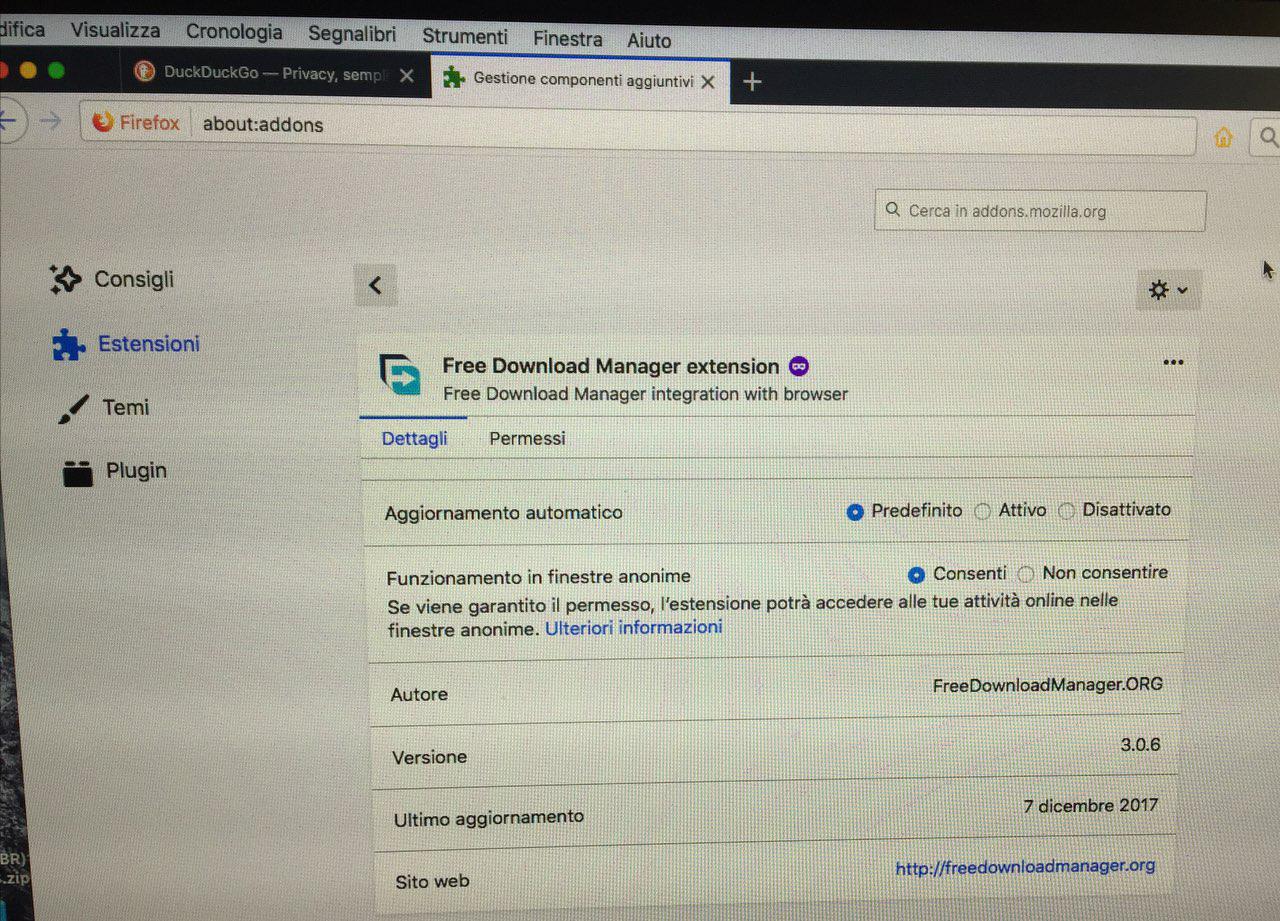Click the Cerca in addons.mozilla.org search field
The height and width of the screenshot is (921, 1280).
(x=1040, y=211)
